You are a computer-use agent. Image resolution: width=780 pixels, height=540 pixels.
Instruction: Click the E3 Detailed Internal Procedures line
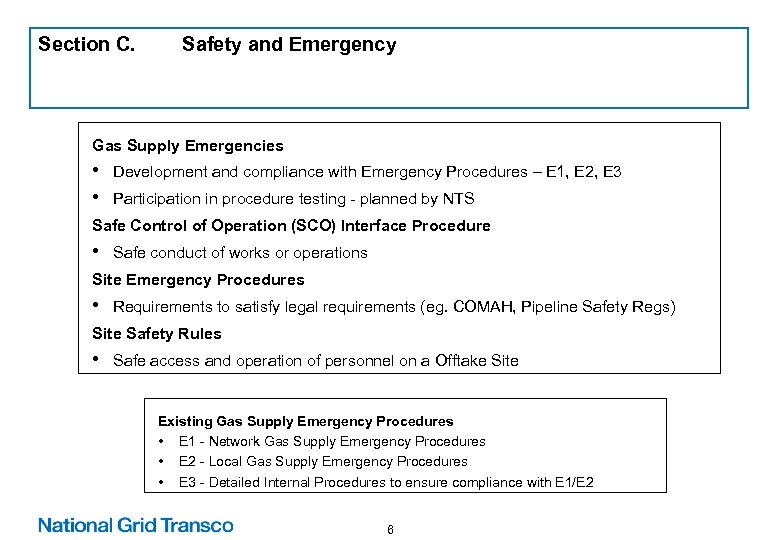tap(386, 482)
